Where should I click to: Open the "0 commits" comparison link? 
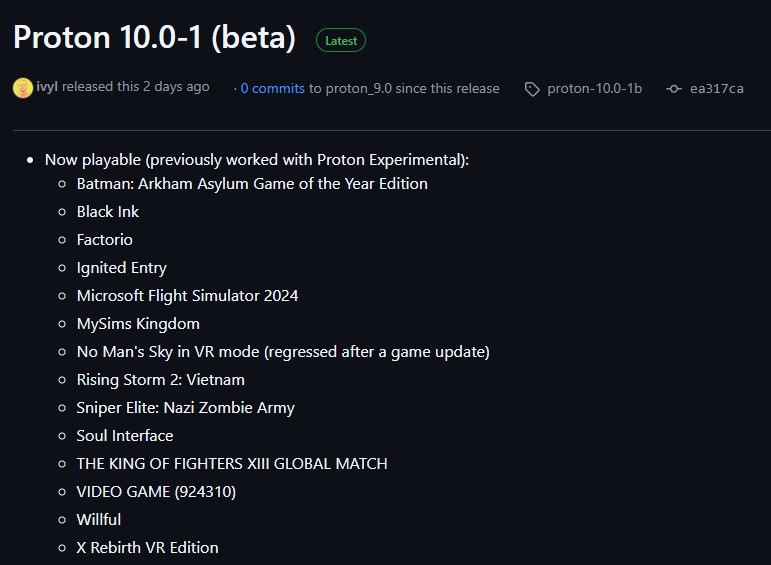pyautogui.click(x=272, y=88)
